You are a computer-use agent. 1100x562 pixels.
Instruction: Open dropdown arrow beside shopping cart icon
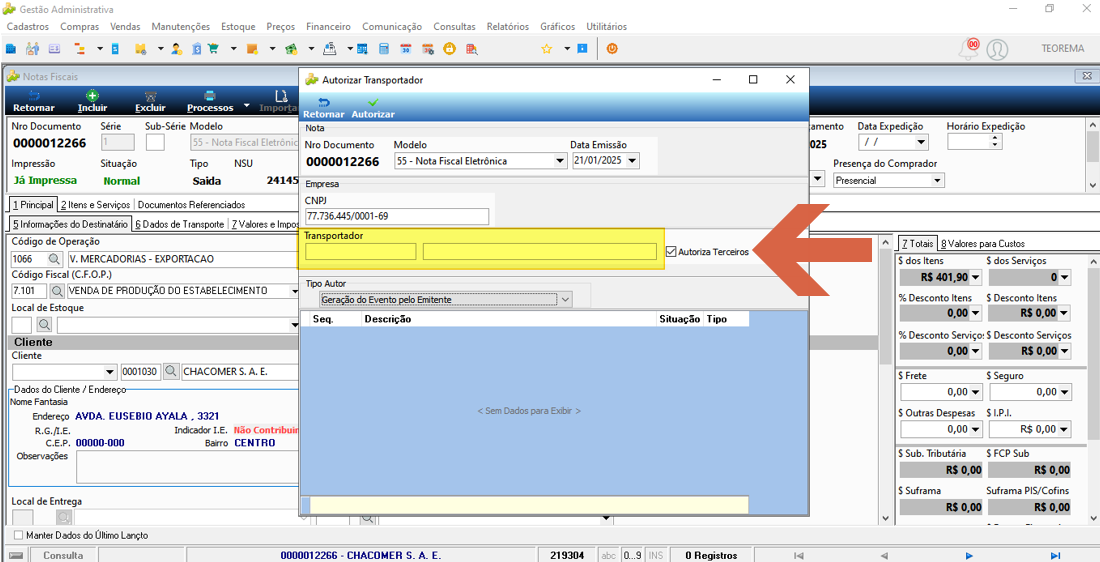[x=232, y=49]
